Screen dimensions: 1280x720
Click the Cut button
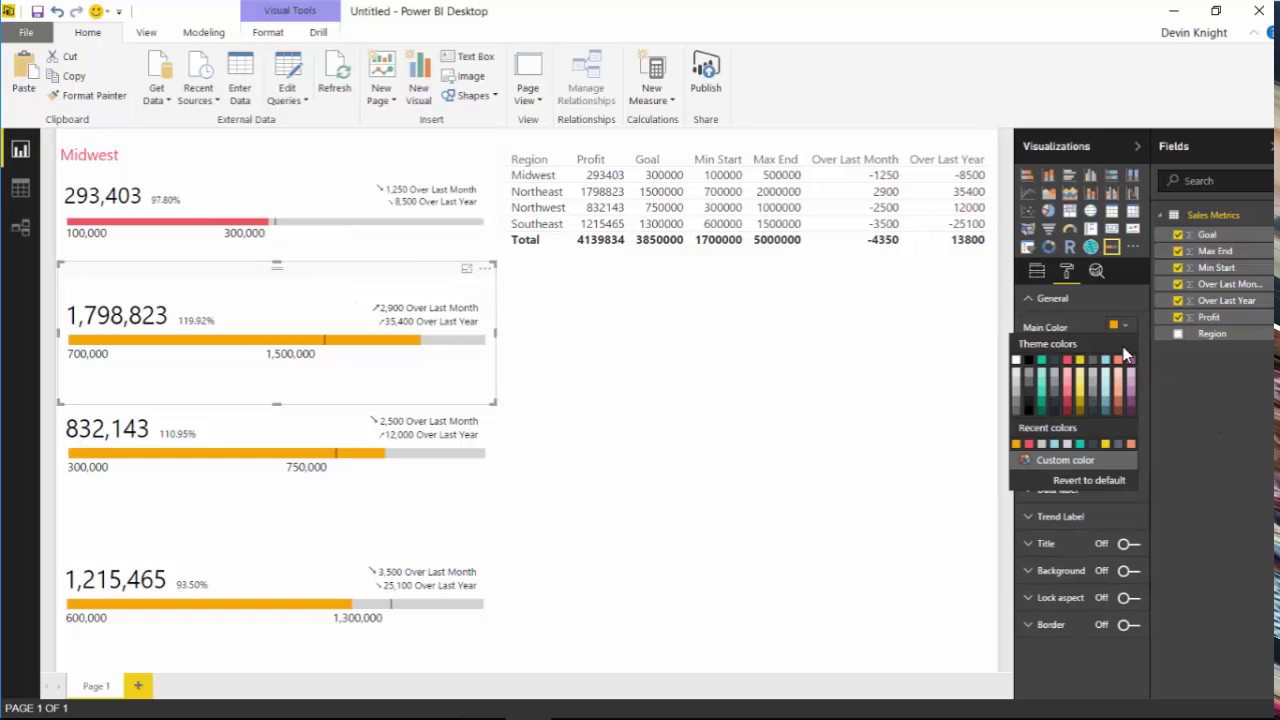[62, 56]
